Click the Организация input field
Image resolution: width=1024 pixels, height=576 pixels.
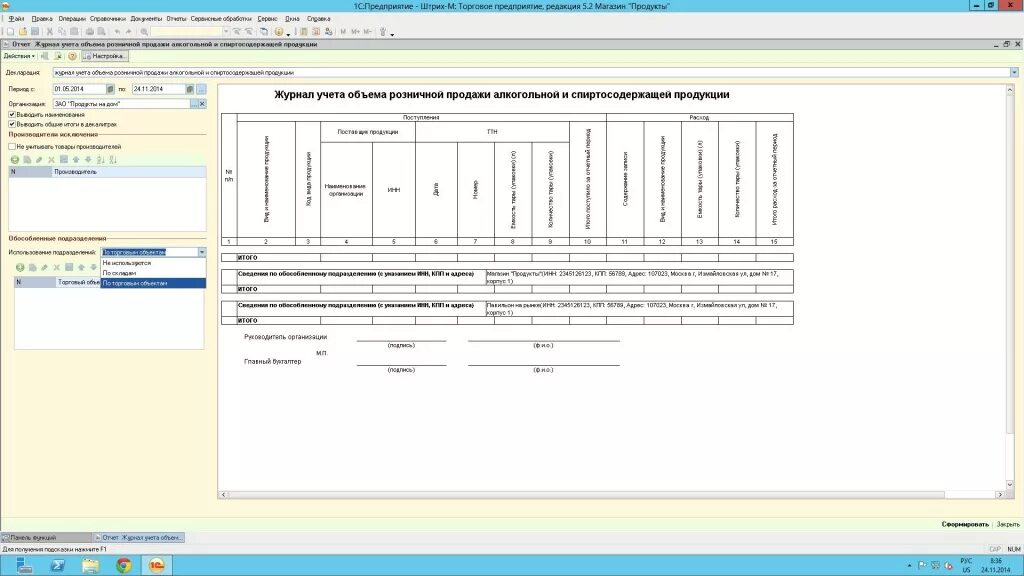point(121,104)
